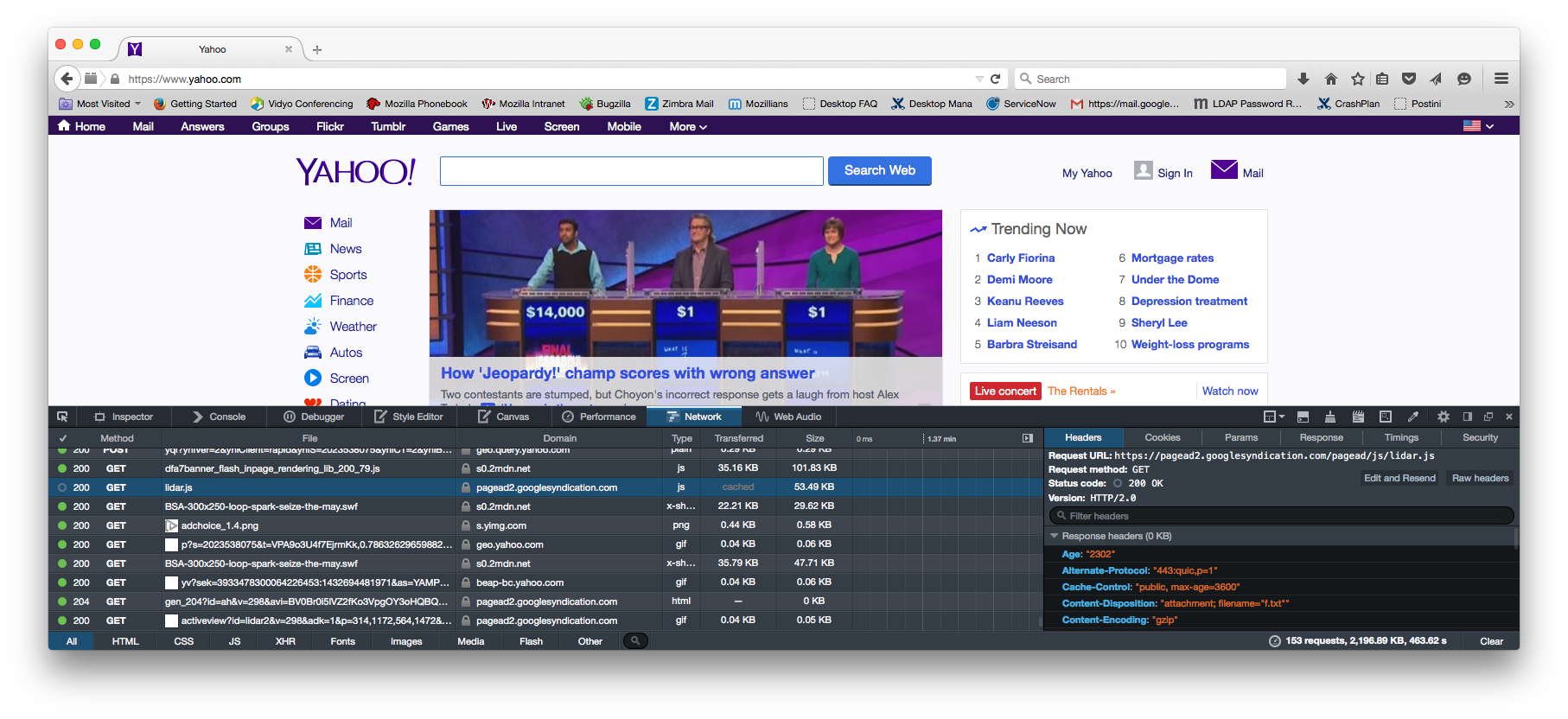Open DevTools settings gear
This screenshot has height=719, width=1568.
pyautogui.click(x=1443, y=417)
